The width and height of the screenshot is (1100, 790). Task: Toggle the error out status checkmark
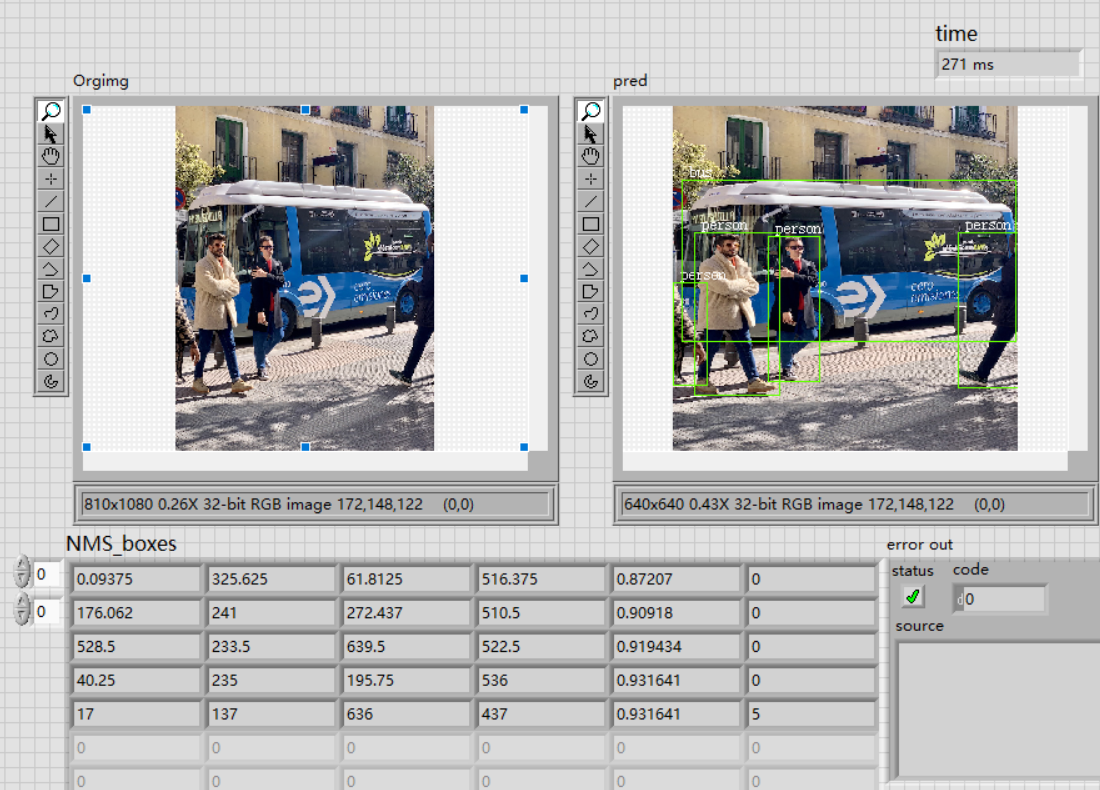[913, 596]
